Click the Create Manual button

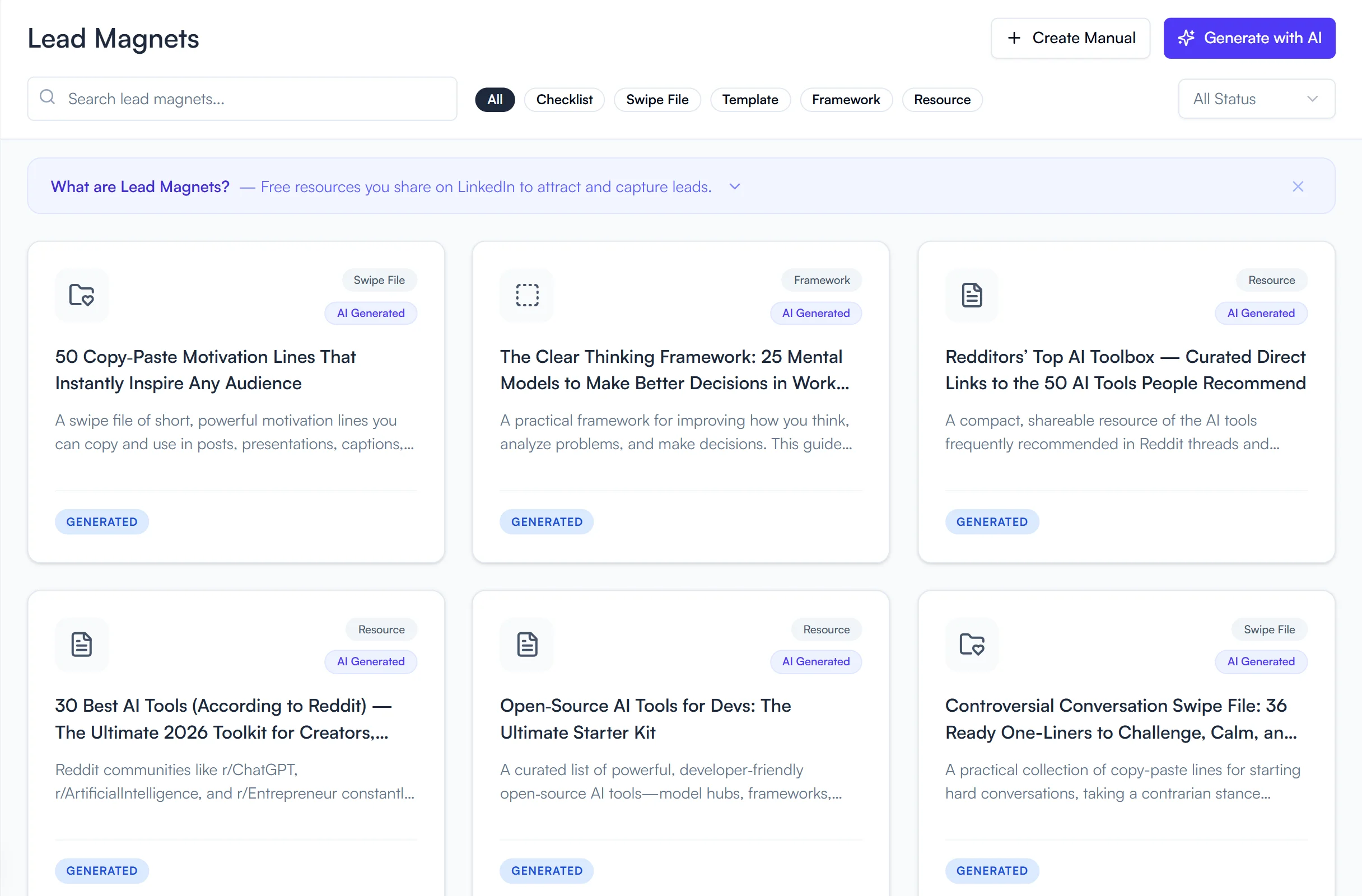[1070, 38]
